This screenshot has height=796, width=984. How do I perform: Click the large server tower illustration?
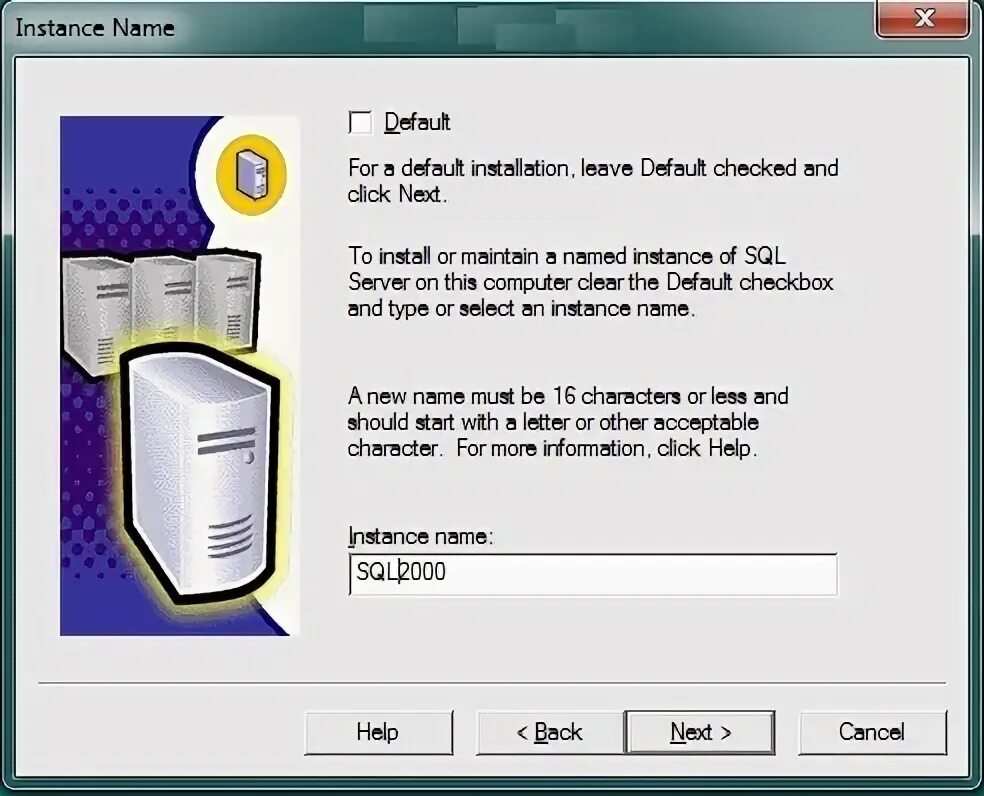pyautogui.click(x=200, y=472)
